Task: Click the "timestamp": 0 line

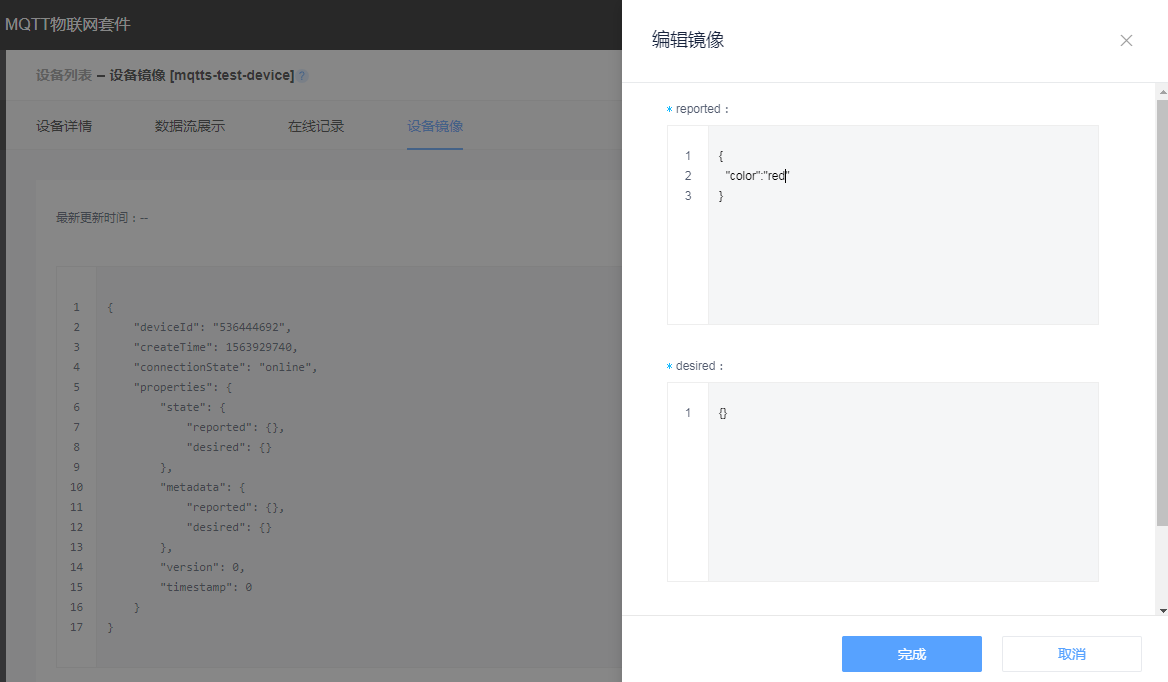Action: (x=206, y=587)
